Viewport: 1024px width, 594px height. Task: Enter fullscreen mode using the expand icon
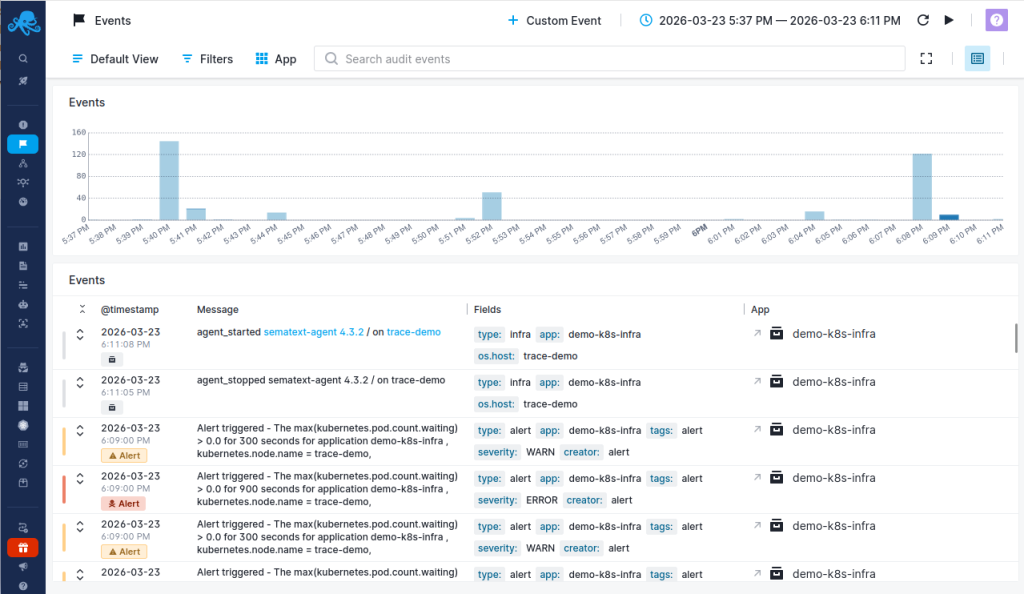(926, 59)
